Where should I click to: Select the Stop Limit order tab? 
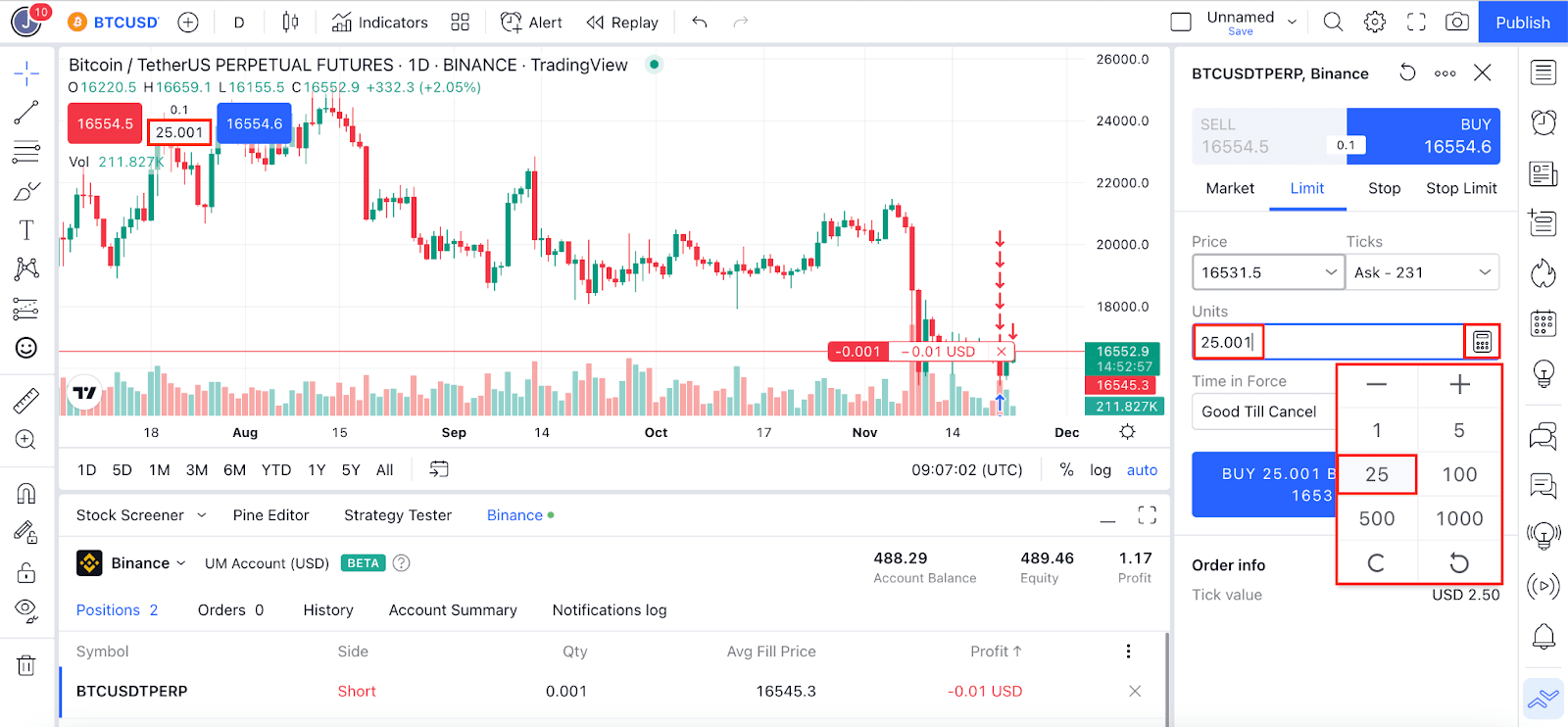coord(1461,188)
